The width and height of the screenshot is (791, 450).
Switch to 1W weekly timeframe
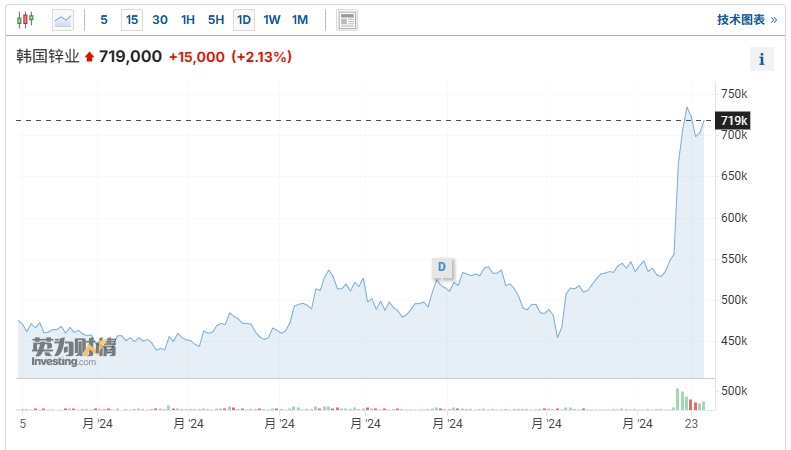point(272,19)
